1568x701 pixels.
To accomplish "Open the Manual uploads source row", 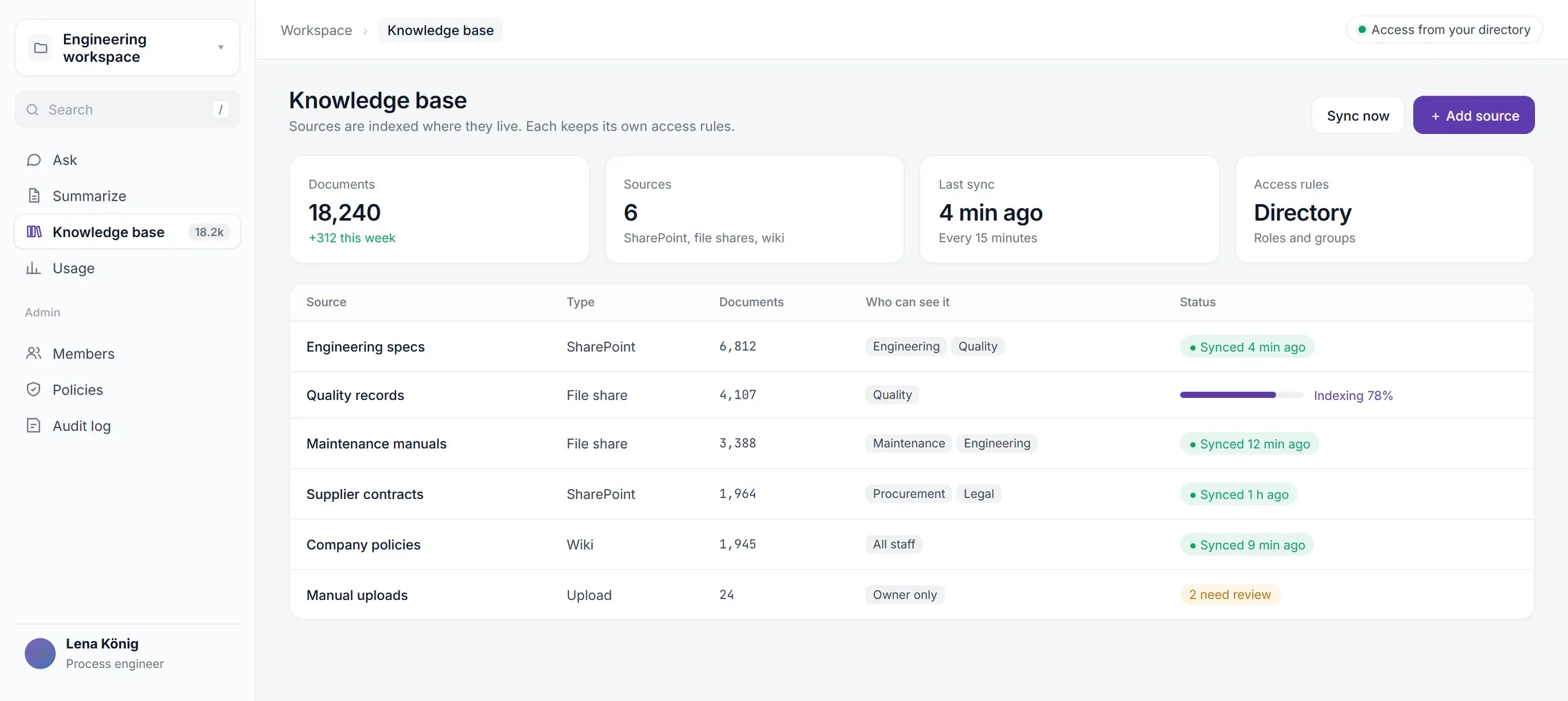I will tap(912, 594).
